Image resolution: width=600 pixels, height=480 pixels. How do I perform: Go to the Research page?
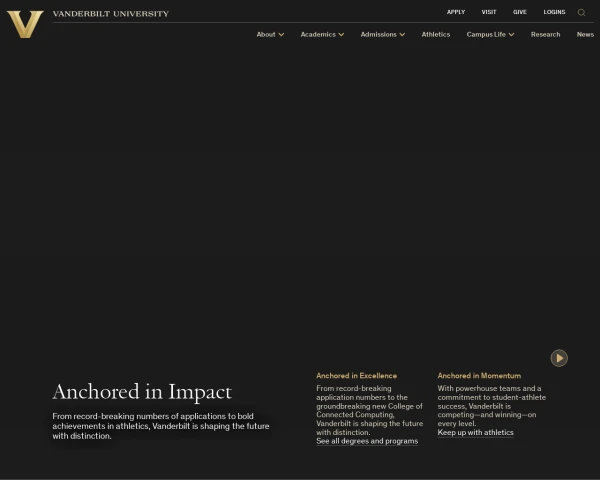pos(545,34)
